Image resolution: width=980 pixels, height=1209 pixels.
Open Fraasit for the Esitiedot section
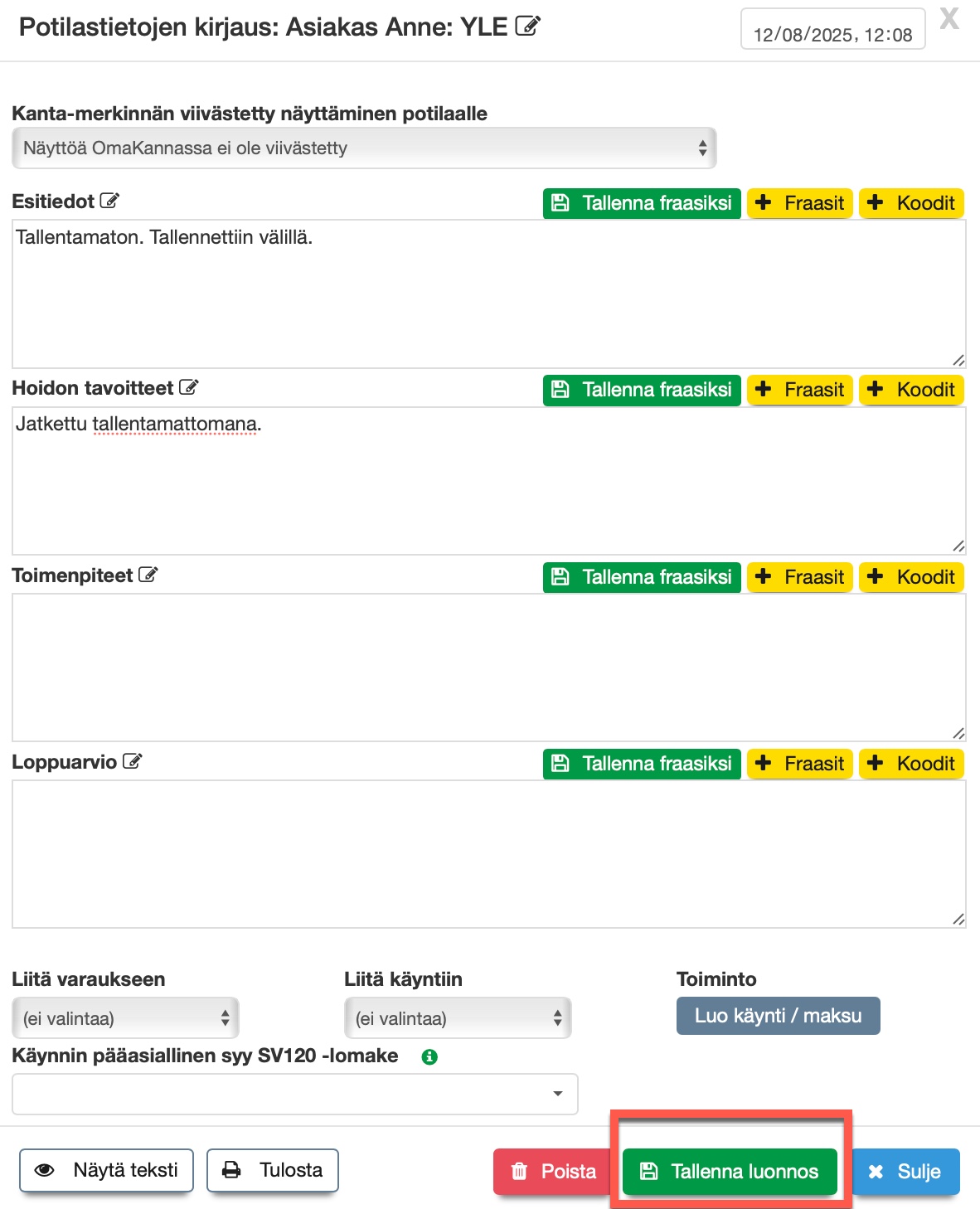800,203
